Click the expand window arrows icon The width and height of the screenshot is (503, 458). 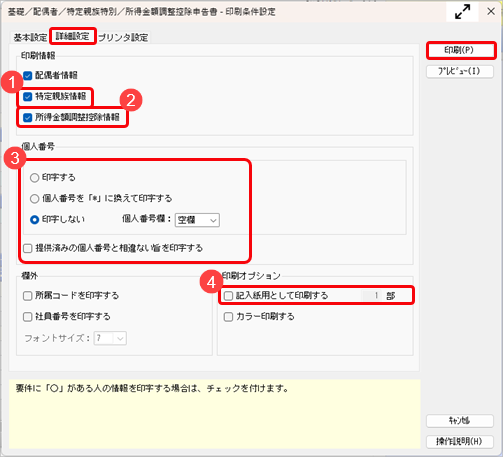pyautogui.click(x=463, y=12)
